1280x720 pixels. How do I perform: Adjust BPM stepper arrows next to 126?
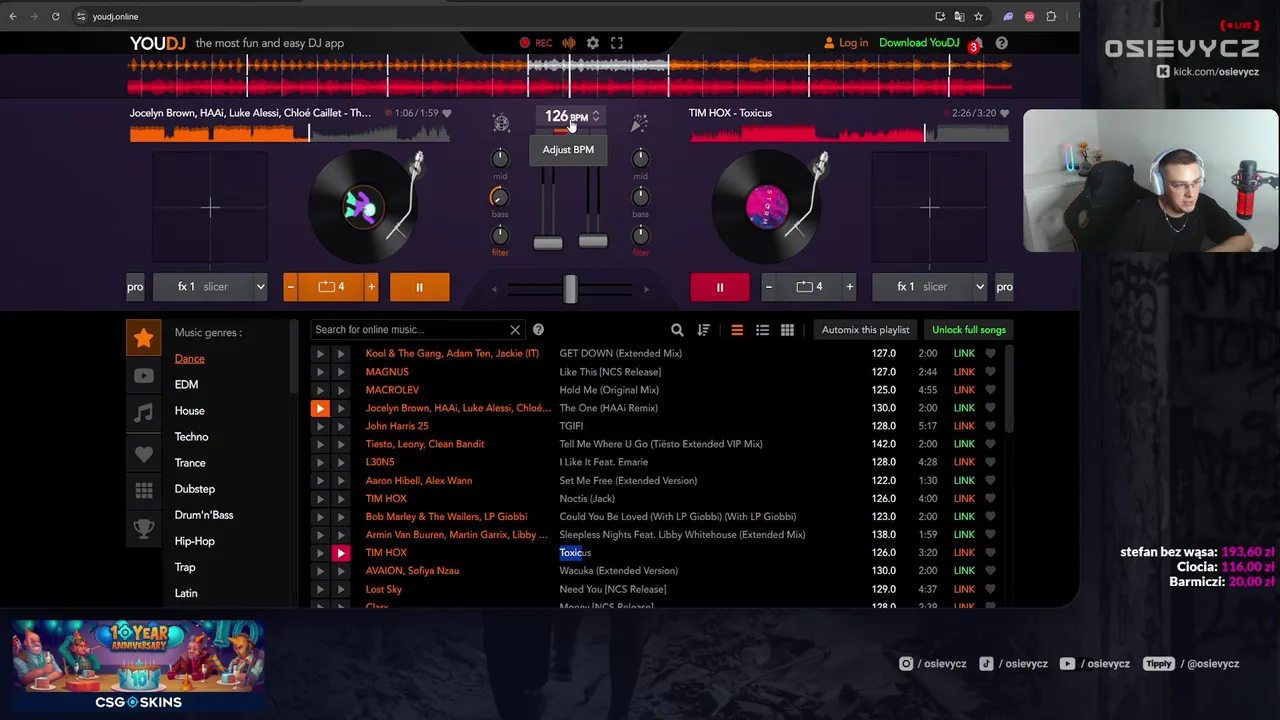point(595,116)
